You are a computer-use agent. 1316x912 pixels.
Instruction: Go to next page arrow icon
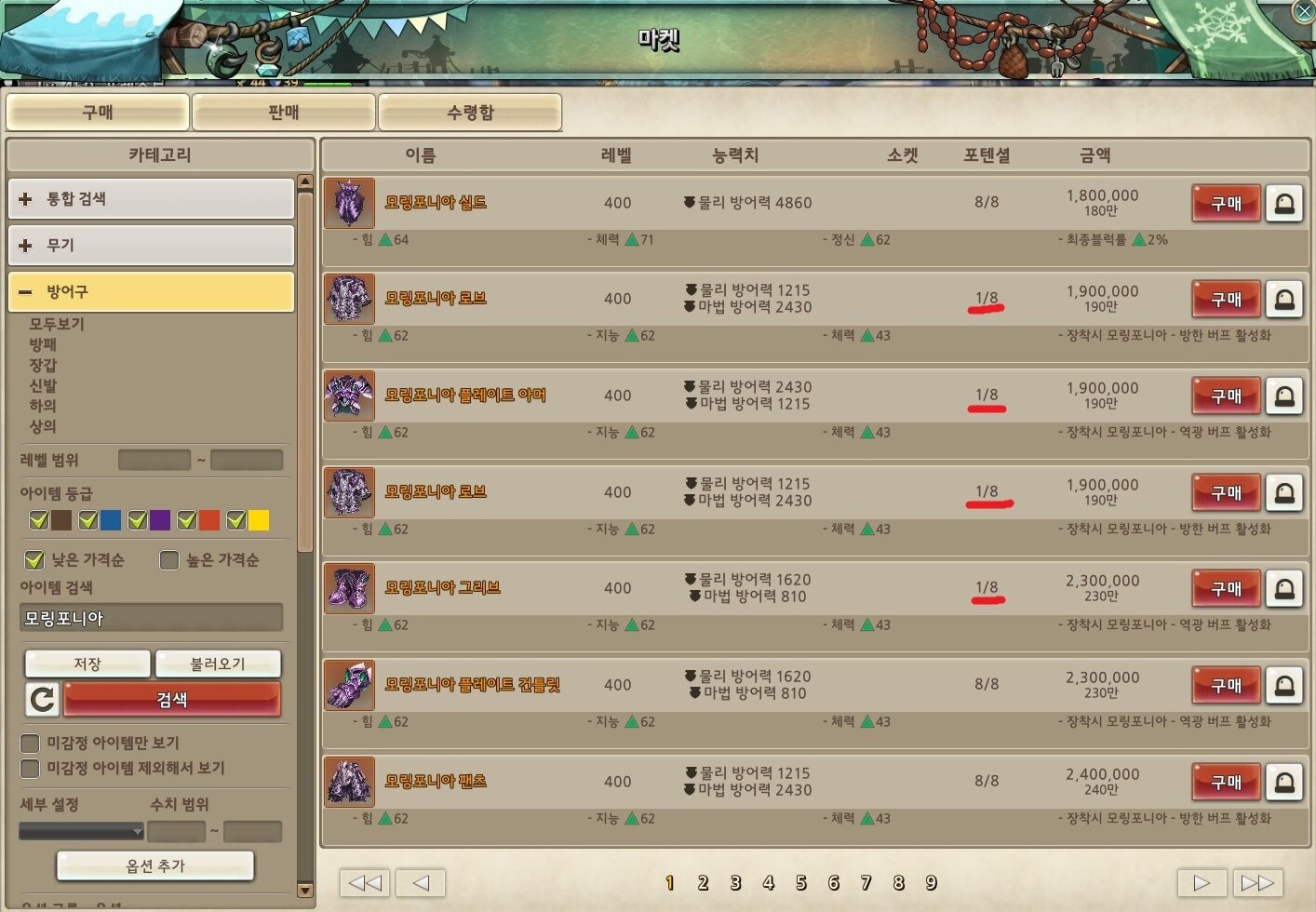click(1202, 882)
